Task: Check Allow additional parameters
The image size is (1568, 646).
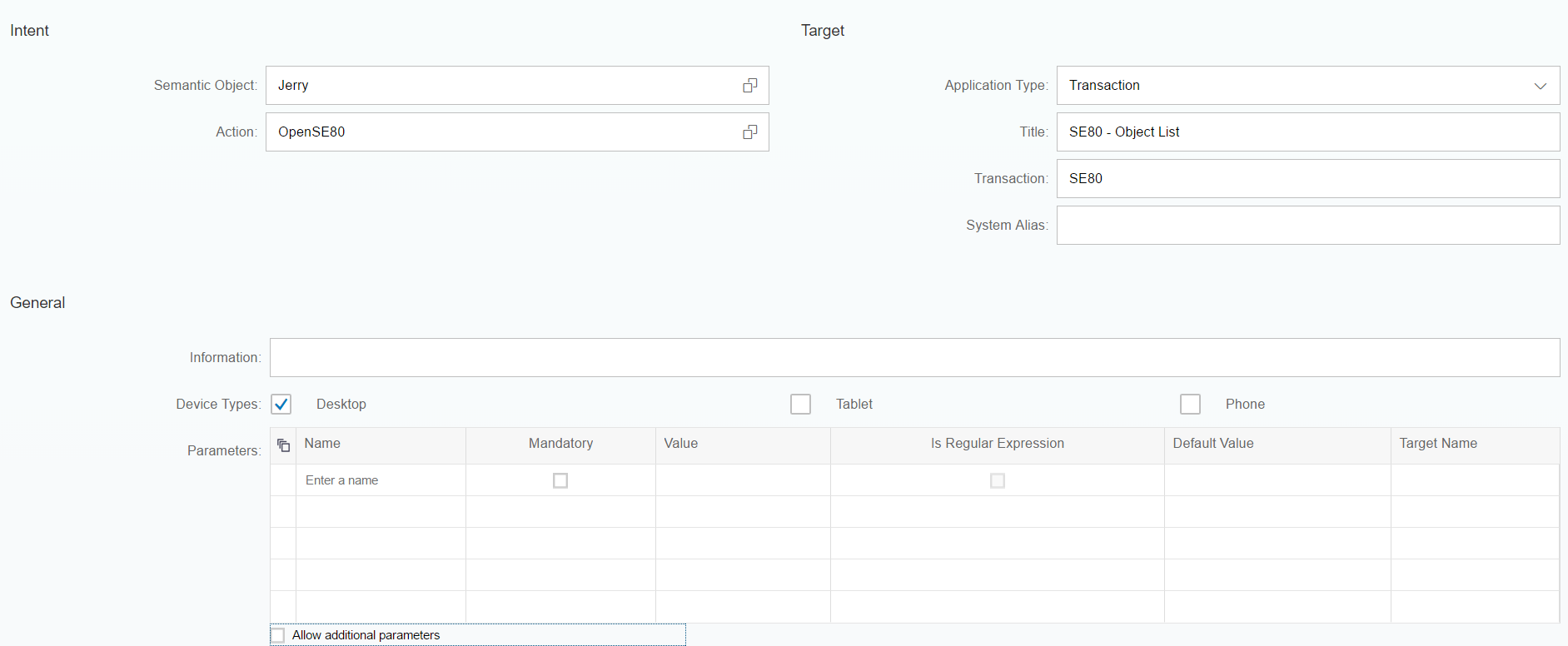Action: [278, 635]
